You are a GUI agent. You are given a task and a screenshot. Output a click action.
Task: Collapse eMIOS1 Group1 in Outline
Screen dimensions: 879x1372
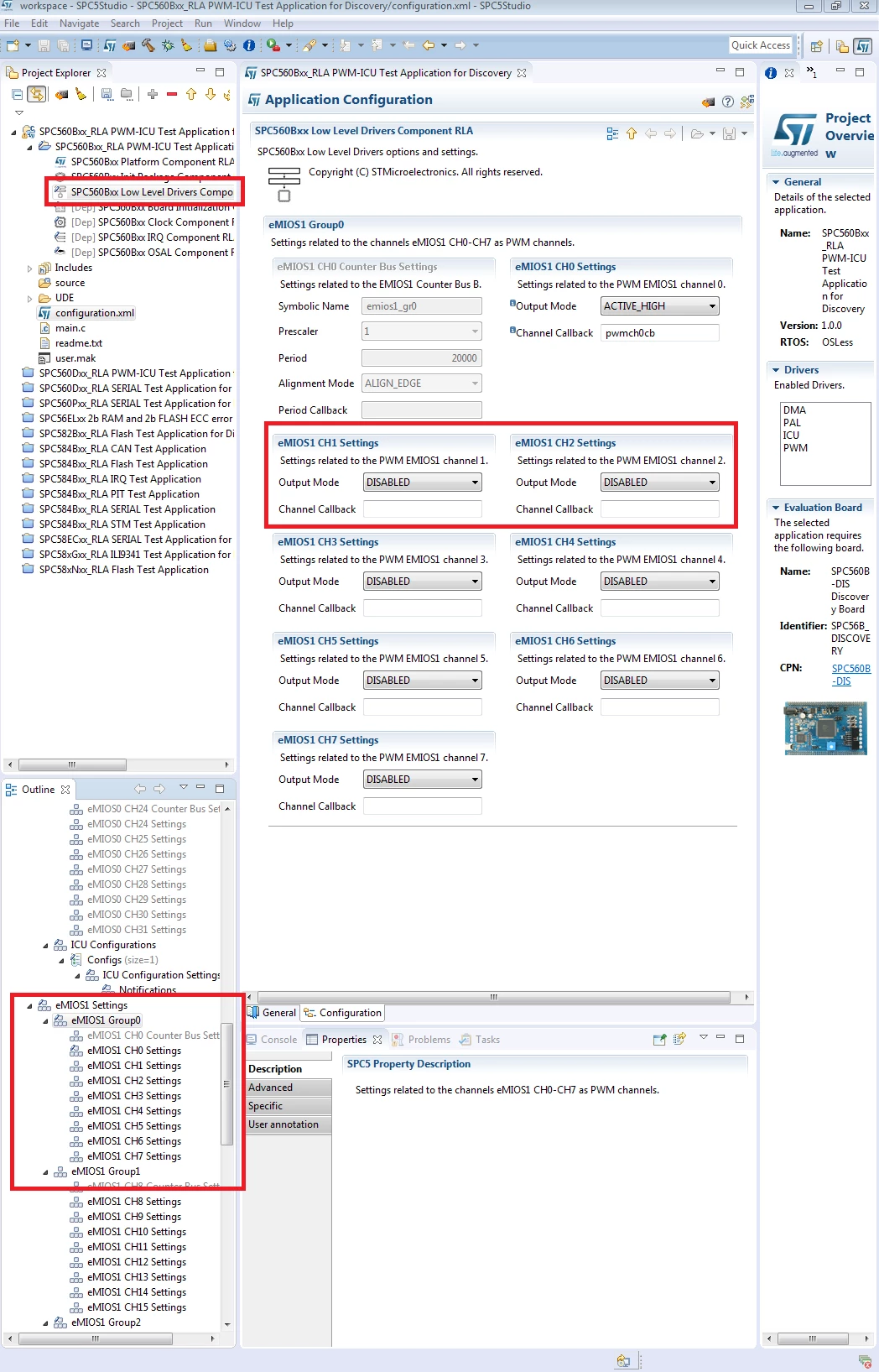(x=45, y=1172)
